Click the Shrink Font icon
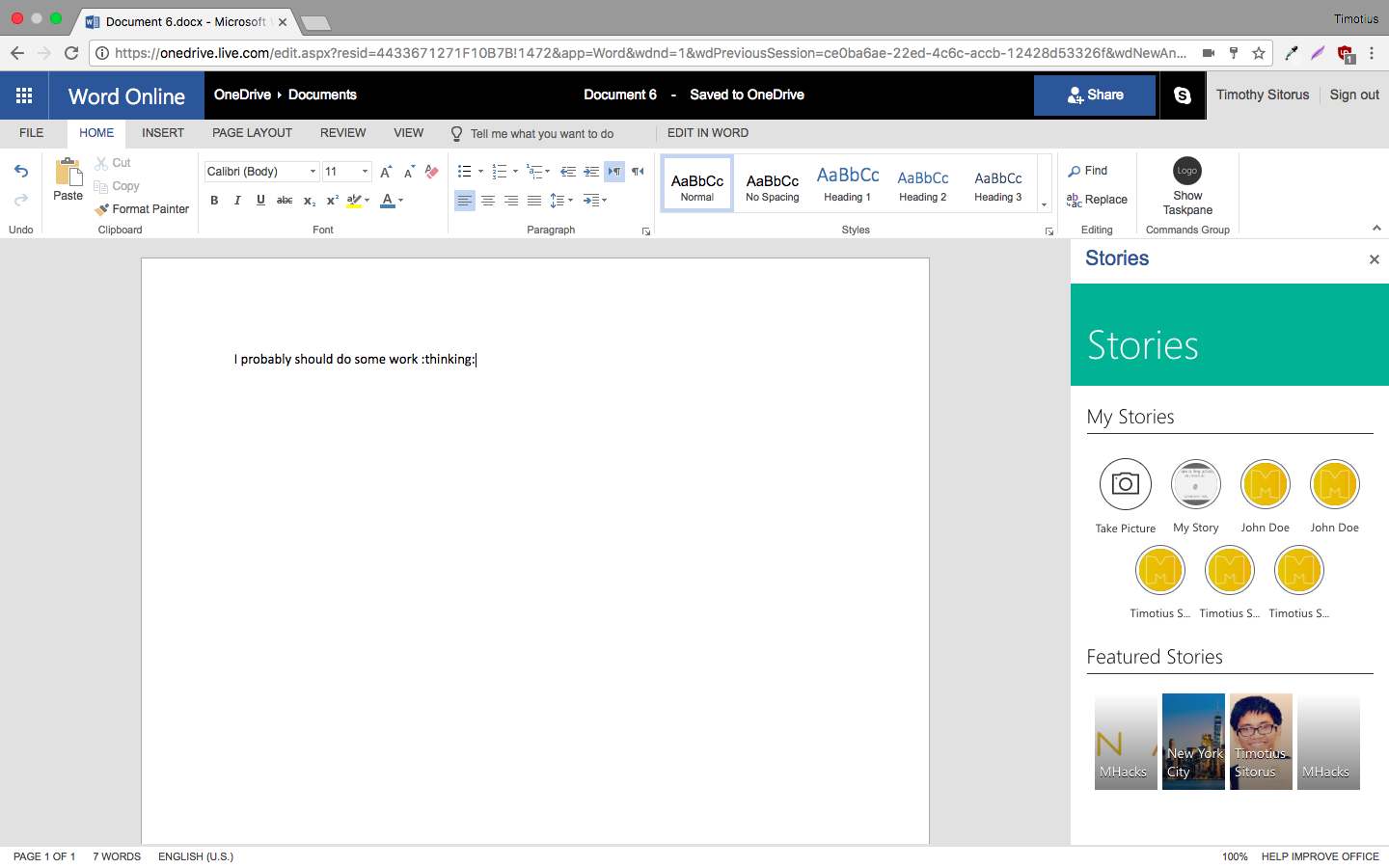 [x=409, y=172]
